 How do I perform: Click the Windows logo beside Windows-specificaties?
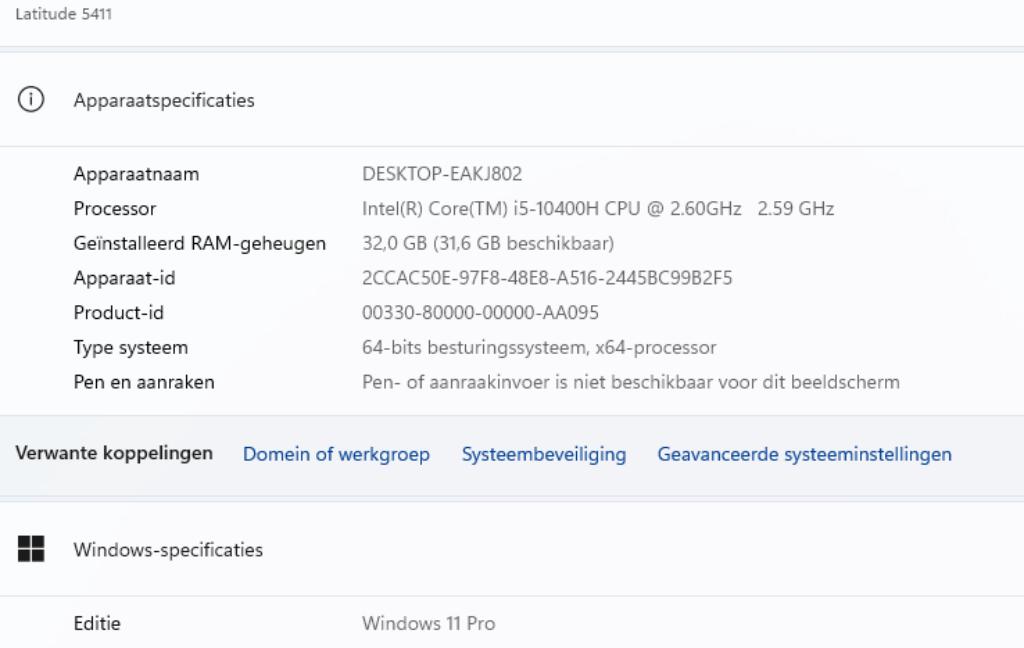[31, 549]
